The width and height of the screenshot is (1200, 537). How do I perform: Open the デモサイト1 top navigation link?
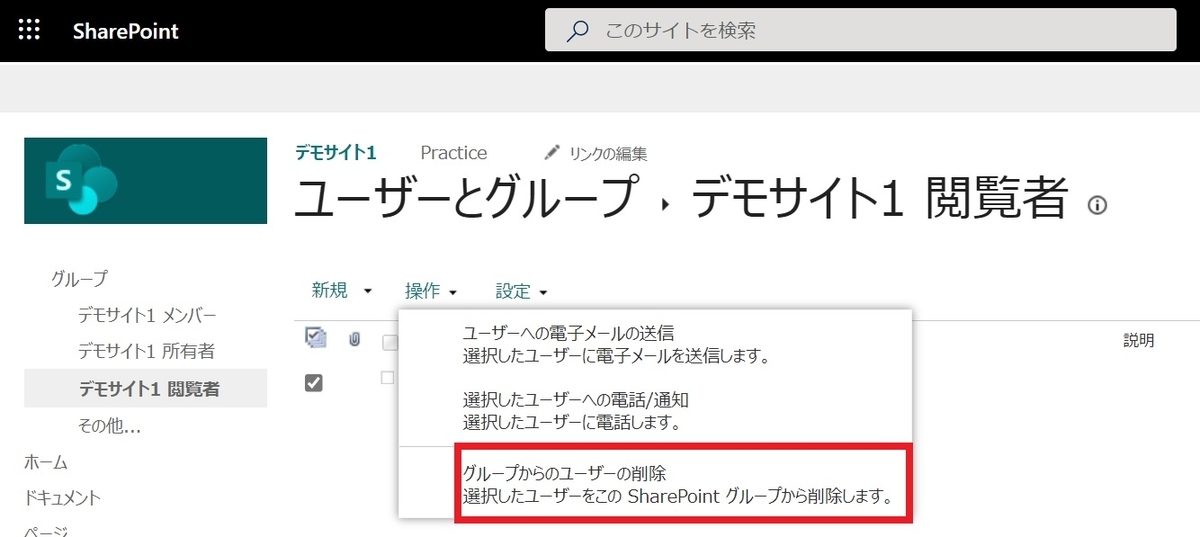(x=335, y=153)
